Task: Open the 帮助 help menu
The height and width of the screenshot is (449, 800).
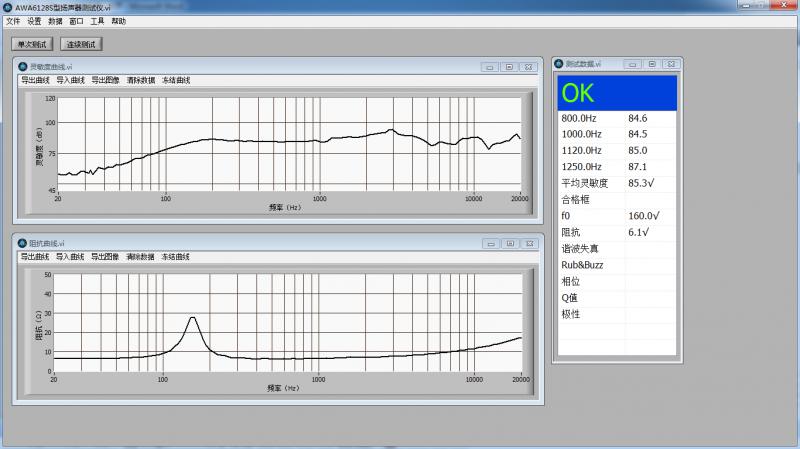Action: tap(119, 21)
